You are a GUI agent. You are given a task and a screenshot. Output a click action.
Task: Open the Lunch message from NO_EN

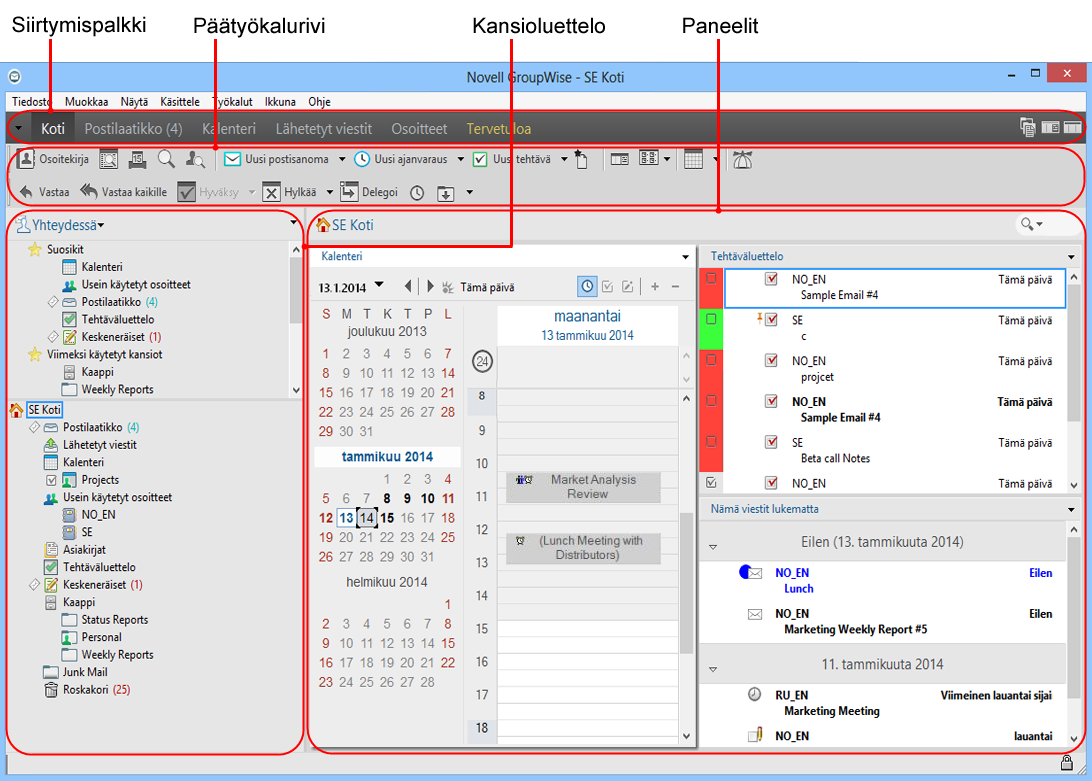[x=798, y=589]
